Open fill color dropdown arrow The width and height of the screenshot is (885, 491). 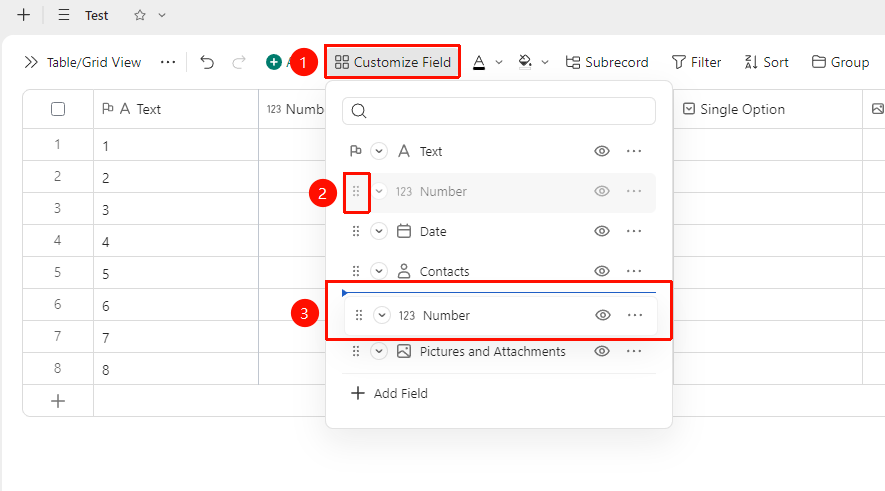coord(545,62)
